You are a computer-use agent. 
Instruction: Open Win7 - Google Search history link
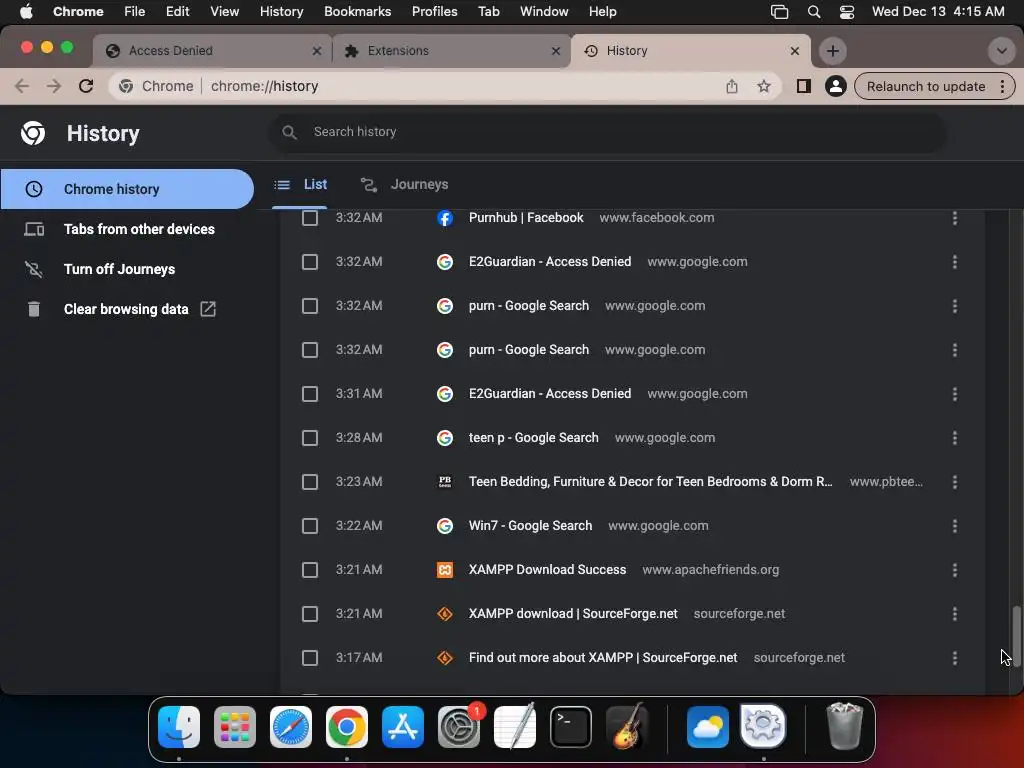tap(530, 526)
